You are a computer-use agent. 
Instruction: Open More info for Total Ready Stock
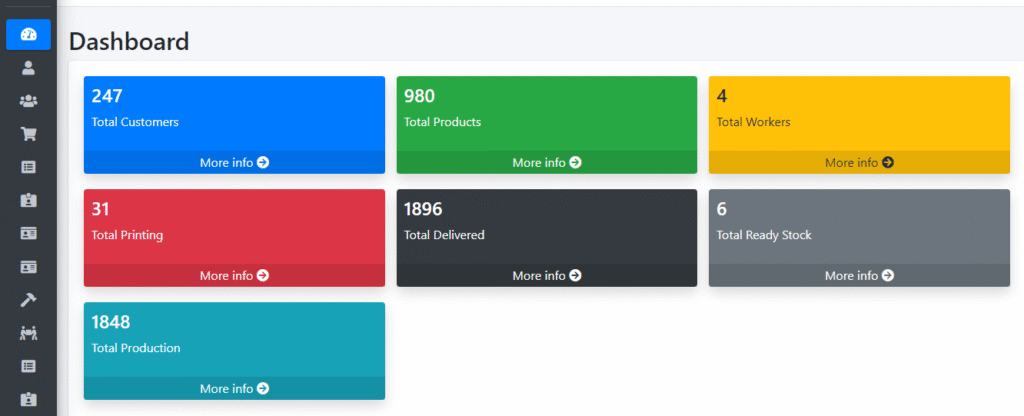(x=859, y=276)
